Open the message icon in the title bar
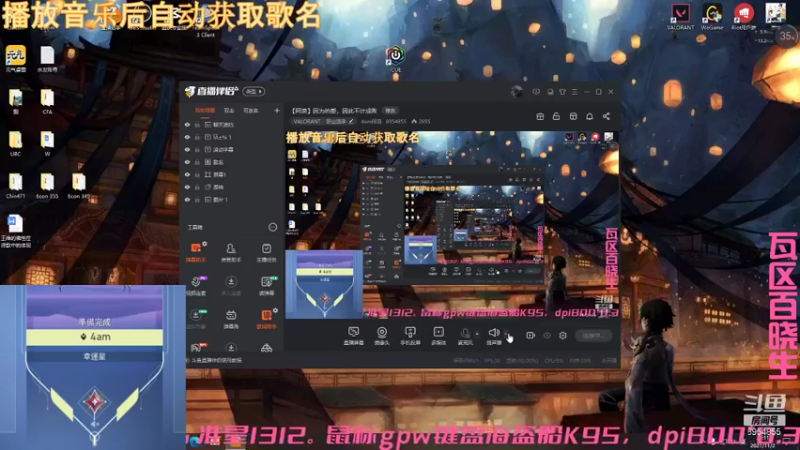The image size is (800, 450). pyautogui.click(x=536, y=92)
